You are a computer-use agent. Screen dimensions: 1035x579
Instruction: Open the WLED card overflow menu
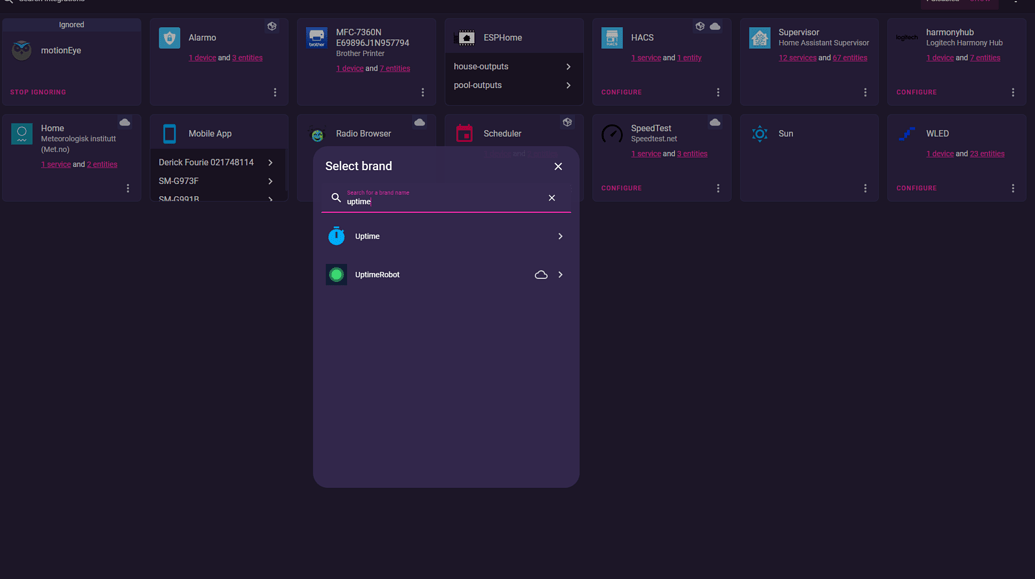[1012, 187]
